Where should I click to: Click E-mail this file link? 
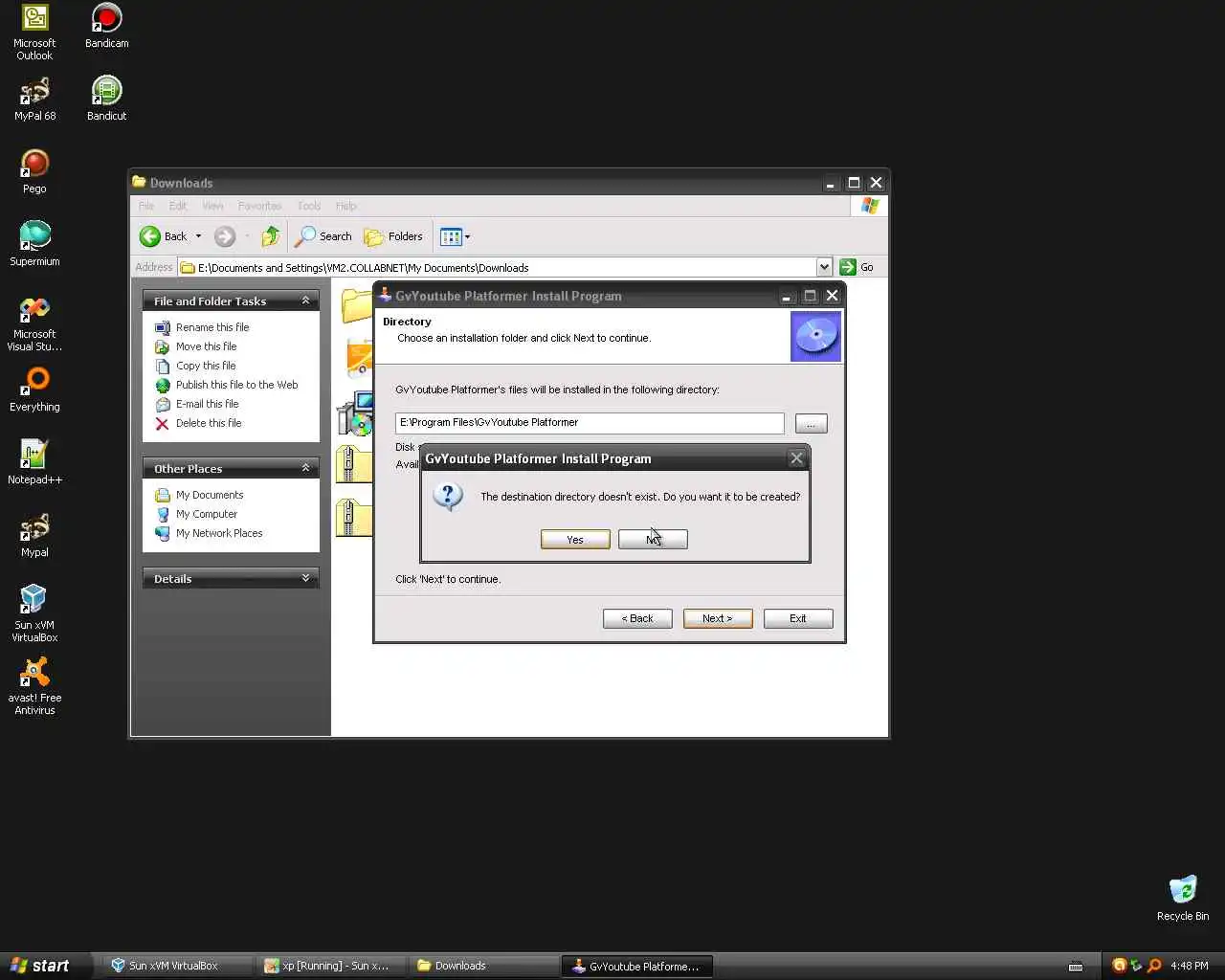[207, 404]
